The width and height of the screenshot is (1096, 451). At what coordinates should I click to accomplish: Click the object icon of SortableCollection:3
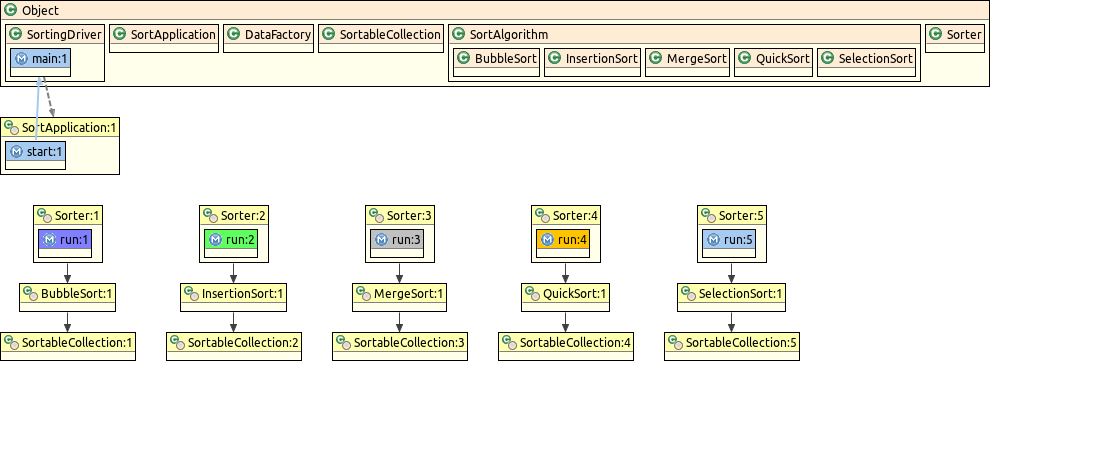pos(343,343)
